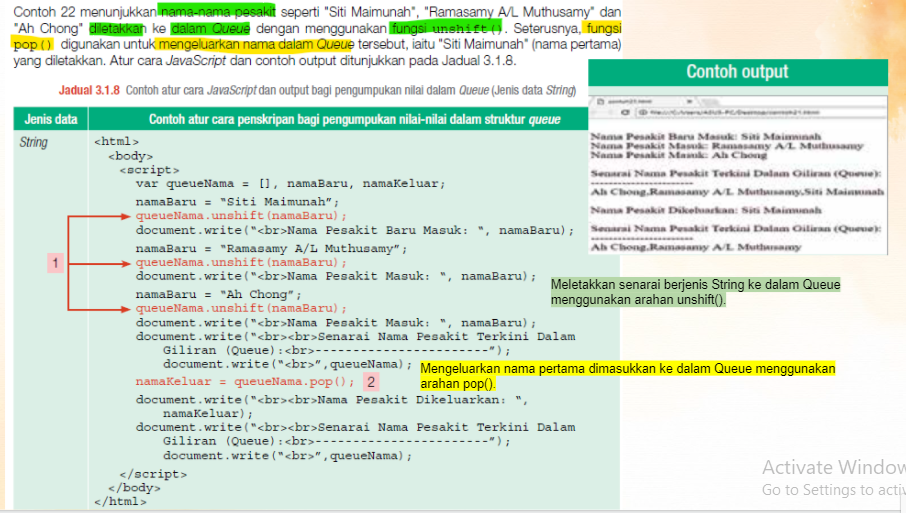Image resolution: width=906 pixels, height=513 pixels.
Task: Click the green highlighted word 'diletakkan'
Action: (x=118, y=28)
